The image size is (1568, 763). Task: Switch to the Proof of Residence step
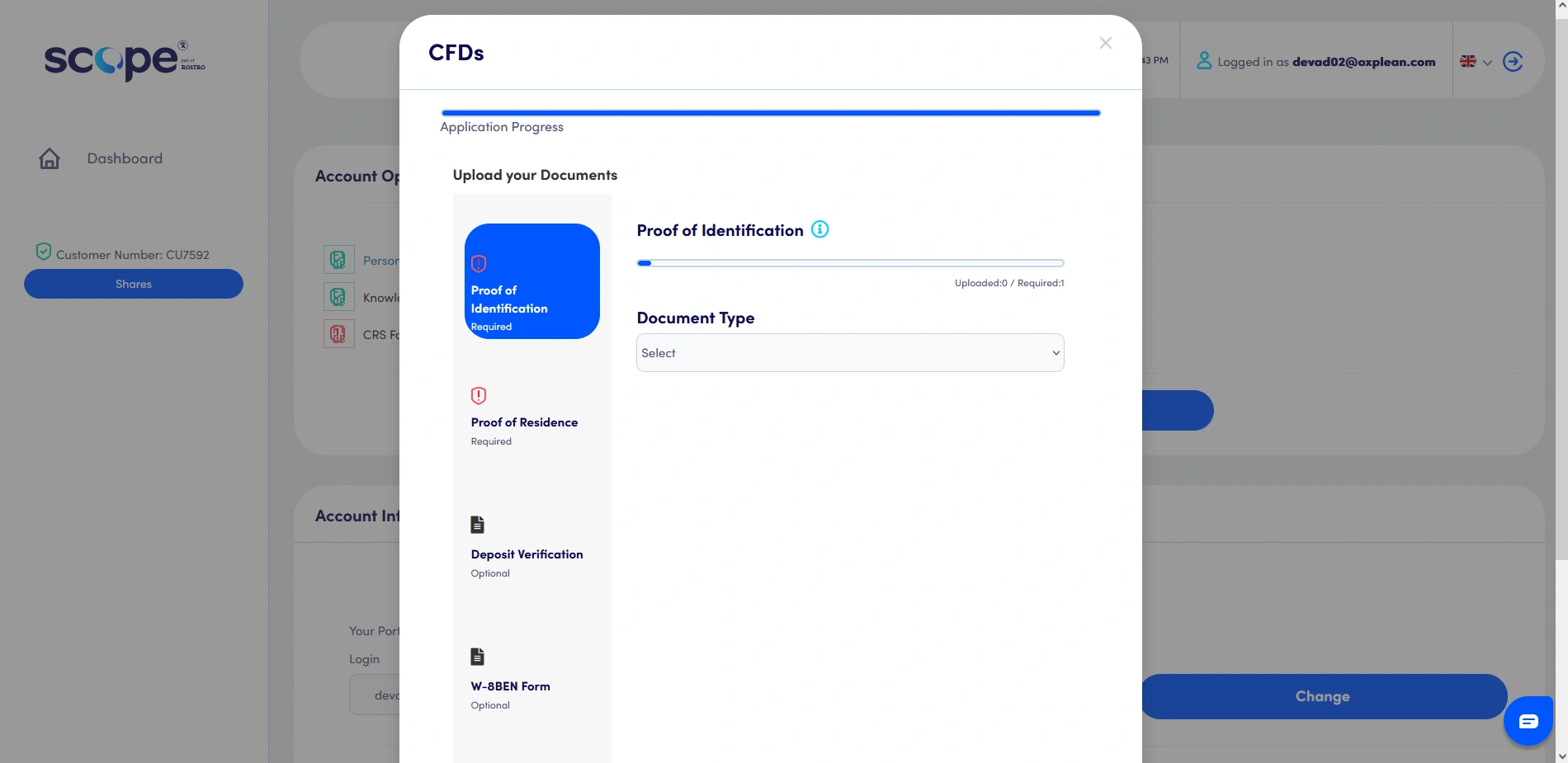tap(525, 422)
